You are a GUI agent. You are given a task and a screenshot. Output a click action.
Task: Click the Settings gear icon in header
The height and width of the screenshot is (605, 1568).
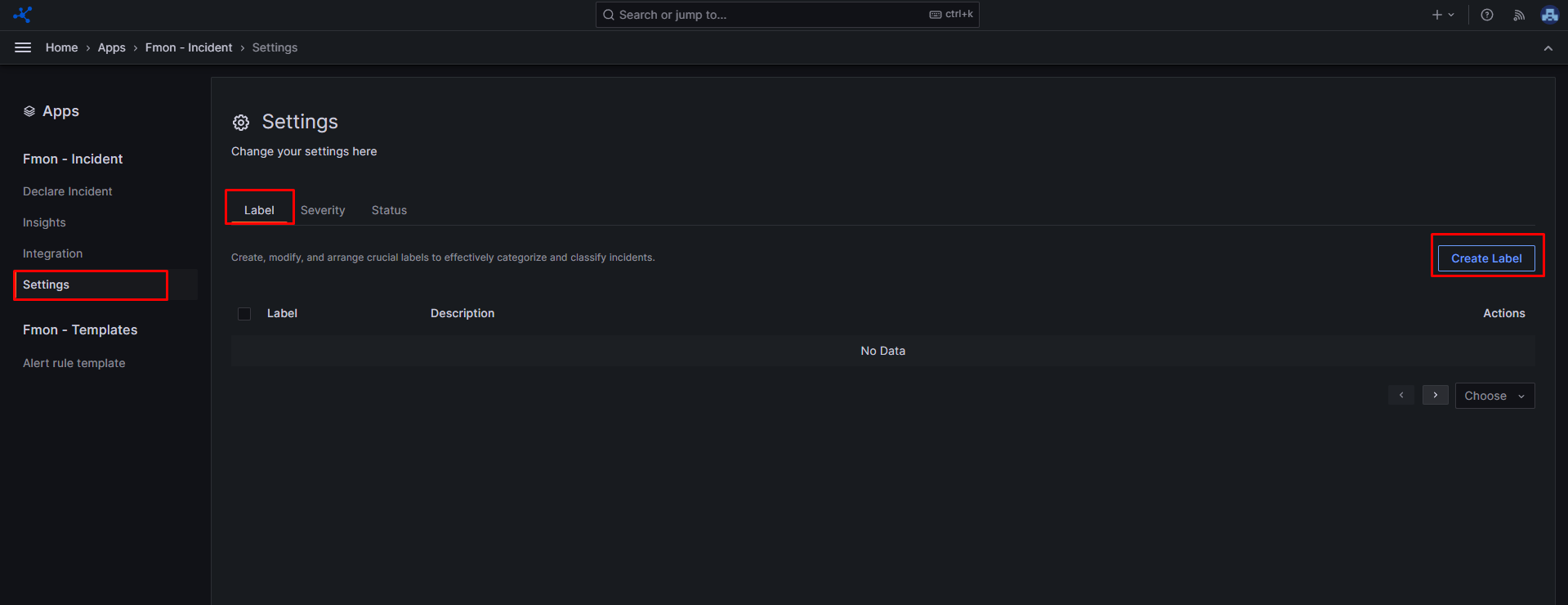point(241,123)
